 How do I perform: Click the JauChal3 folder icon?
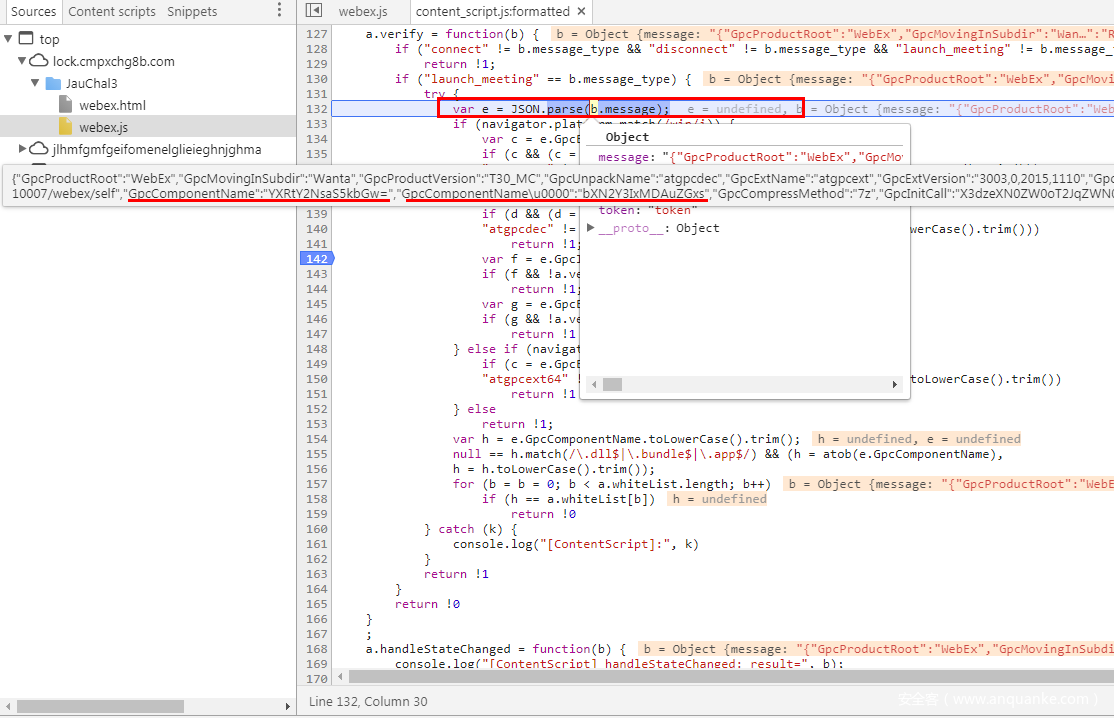(x=53, y=83)
